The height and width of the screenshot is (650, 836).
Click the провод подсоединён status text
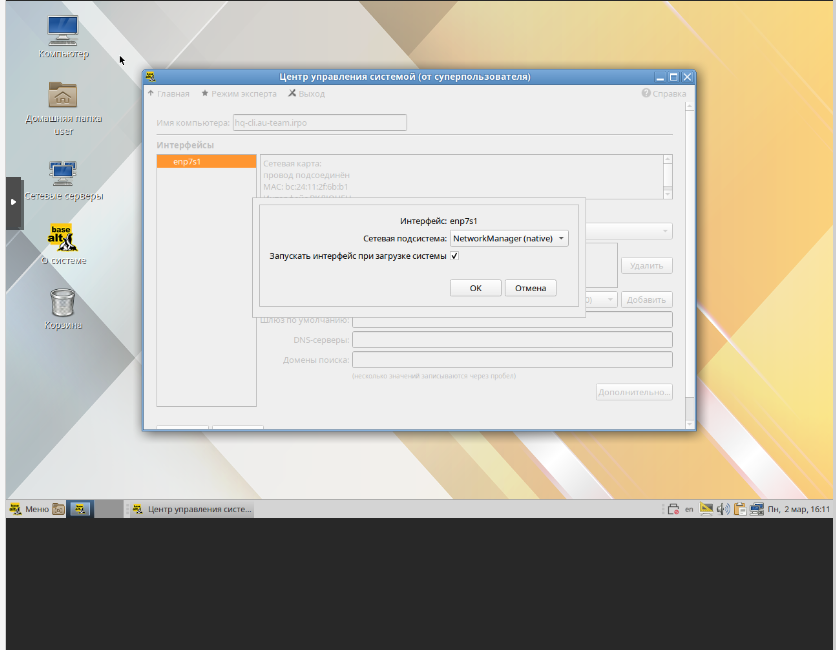tap(307, 175)
